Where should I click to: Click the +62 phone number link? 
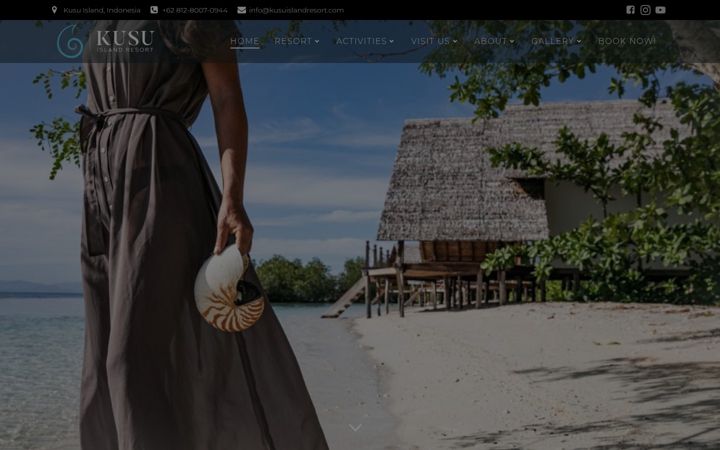click(195, 10)
